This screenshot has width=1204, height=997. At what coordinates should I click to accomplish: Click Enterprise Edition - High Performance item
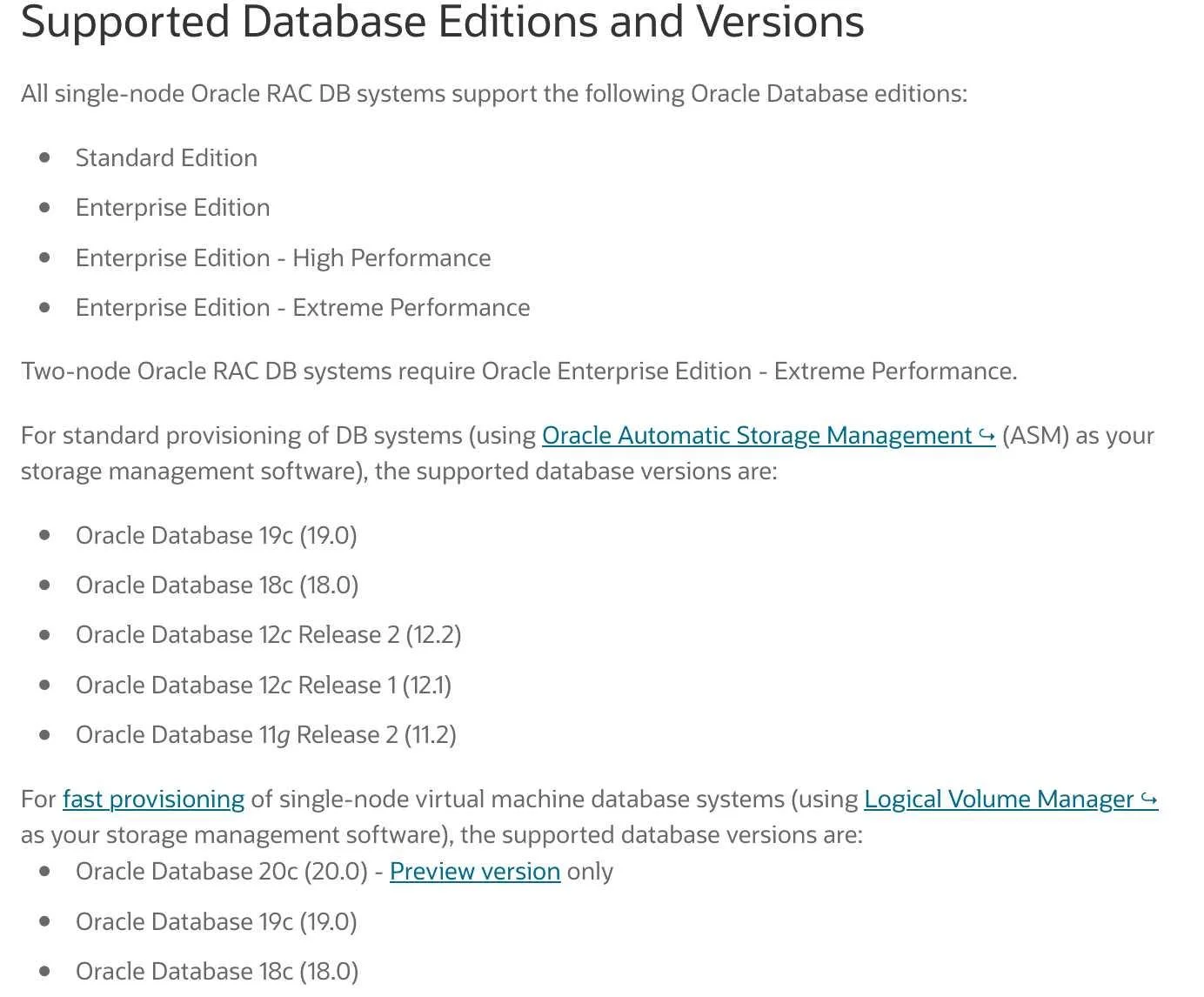[x=283, y=258]
